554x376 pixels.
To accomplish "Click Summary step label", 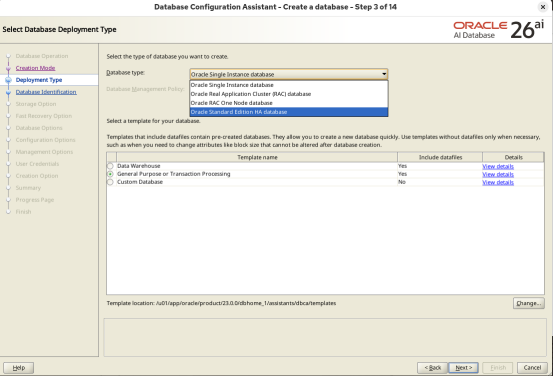I will click(x=28, y=188).
